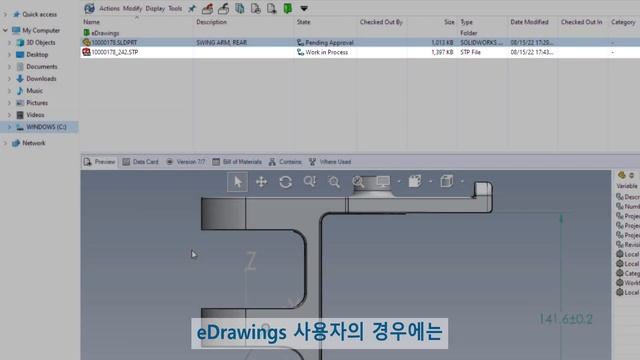The image size is (640, 360).
Task: Switch to the Contains tab
Action: (x=285, y=162)
